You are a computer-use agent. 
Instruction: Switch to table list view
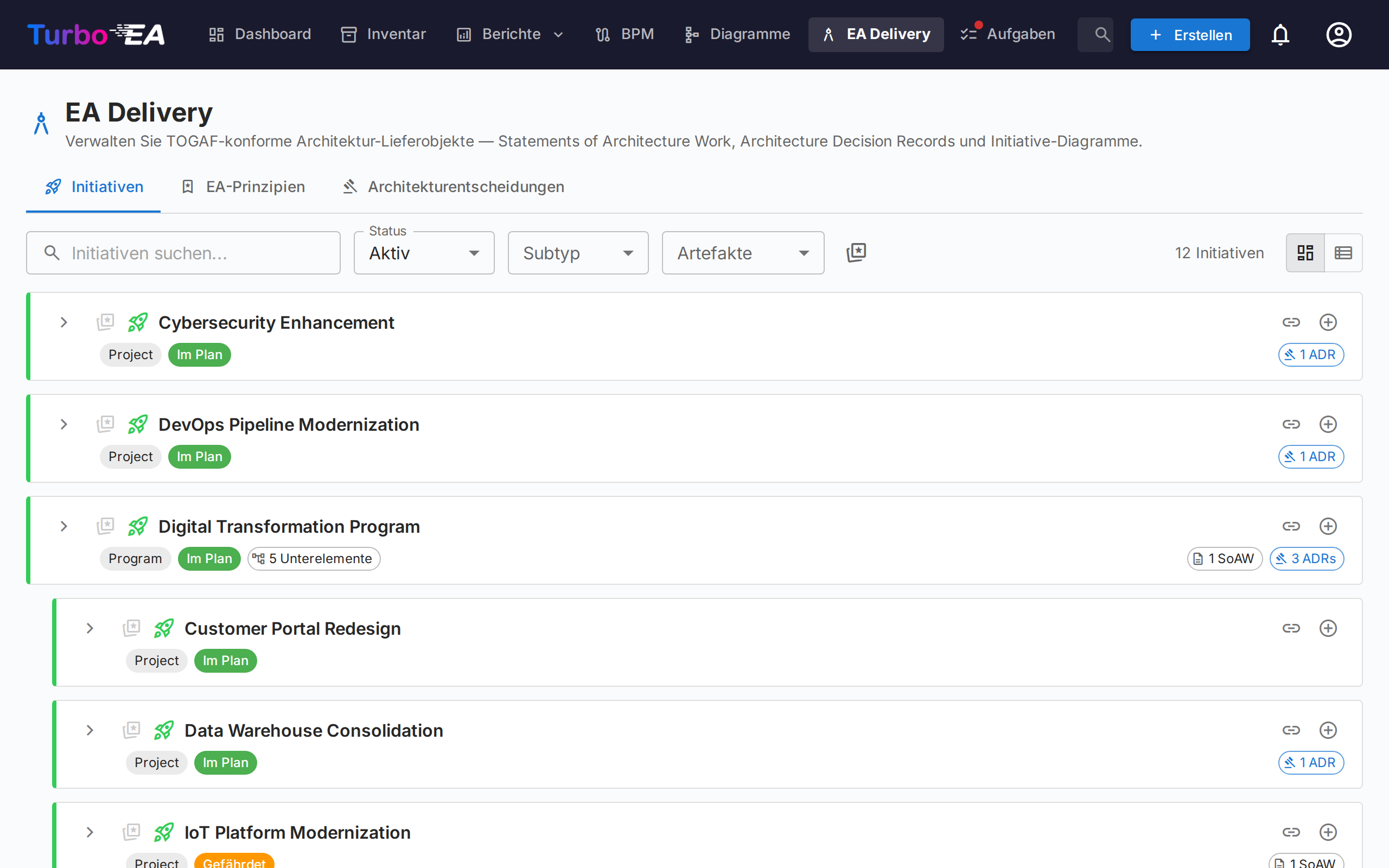click(1343, 253)
